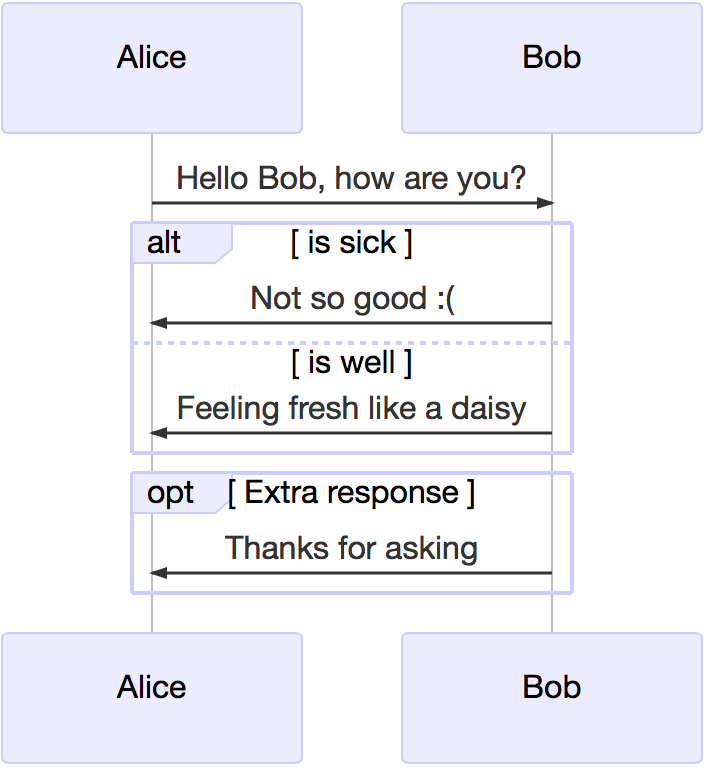708x772 pixels.
Task: Select 'Feeling fresh like a daisy' message
Action: (x=352, y=409)
